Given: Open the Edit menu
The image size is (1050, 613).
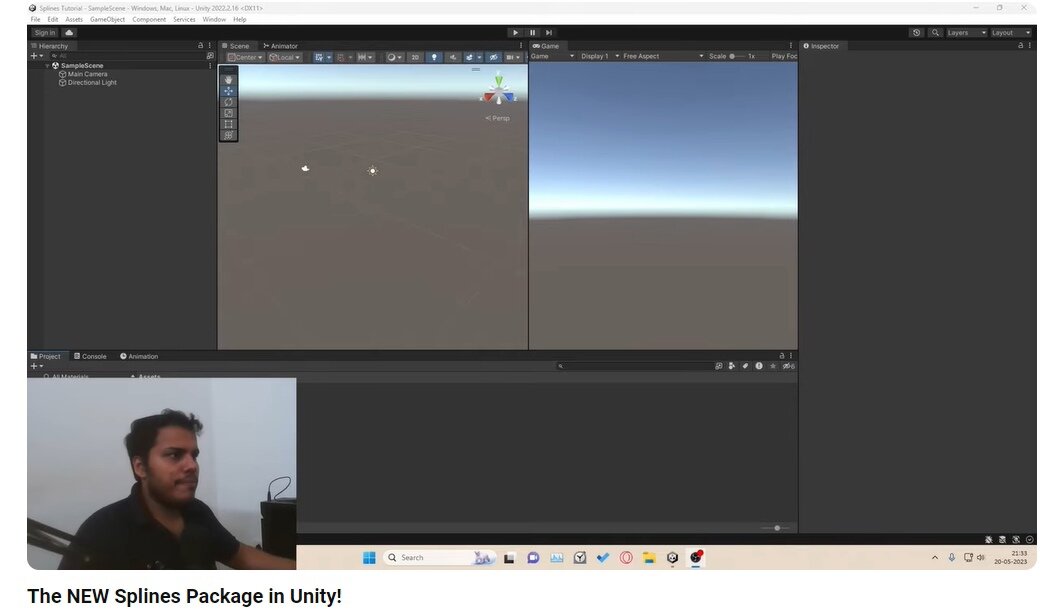Looking at the screenshot, I should [53, 19].
